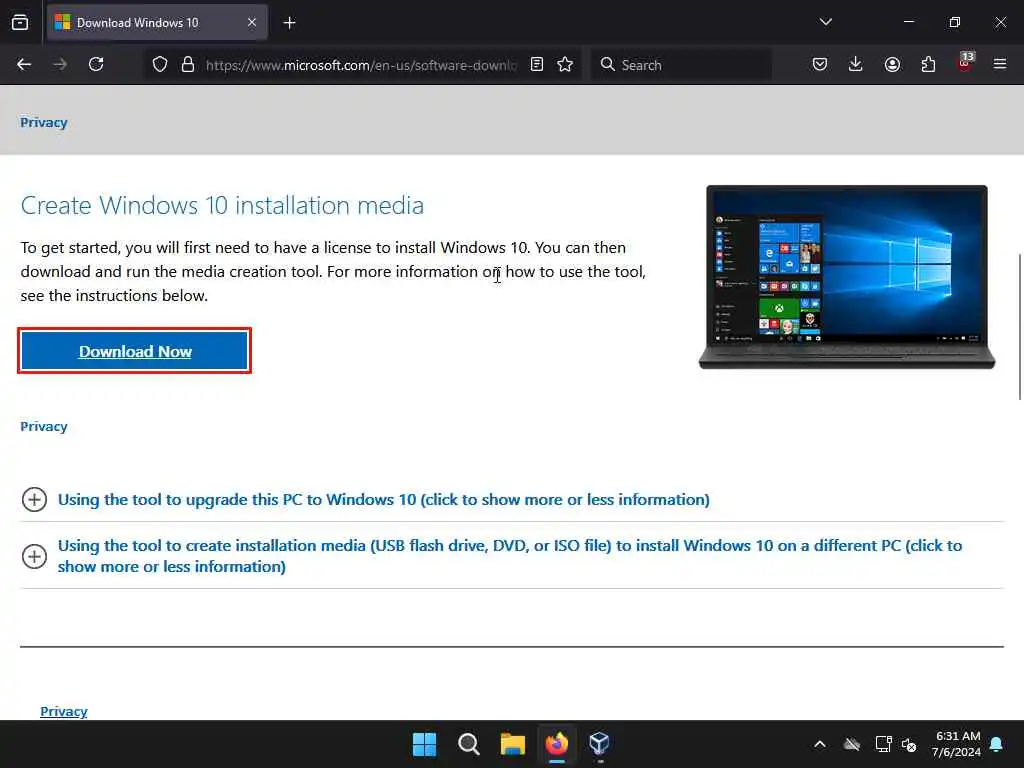This screenshot has height=768, width=1024.
Task: Click the Search box in toolbar
Action: 681,65
